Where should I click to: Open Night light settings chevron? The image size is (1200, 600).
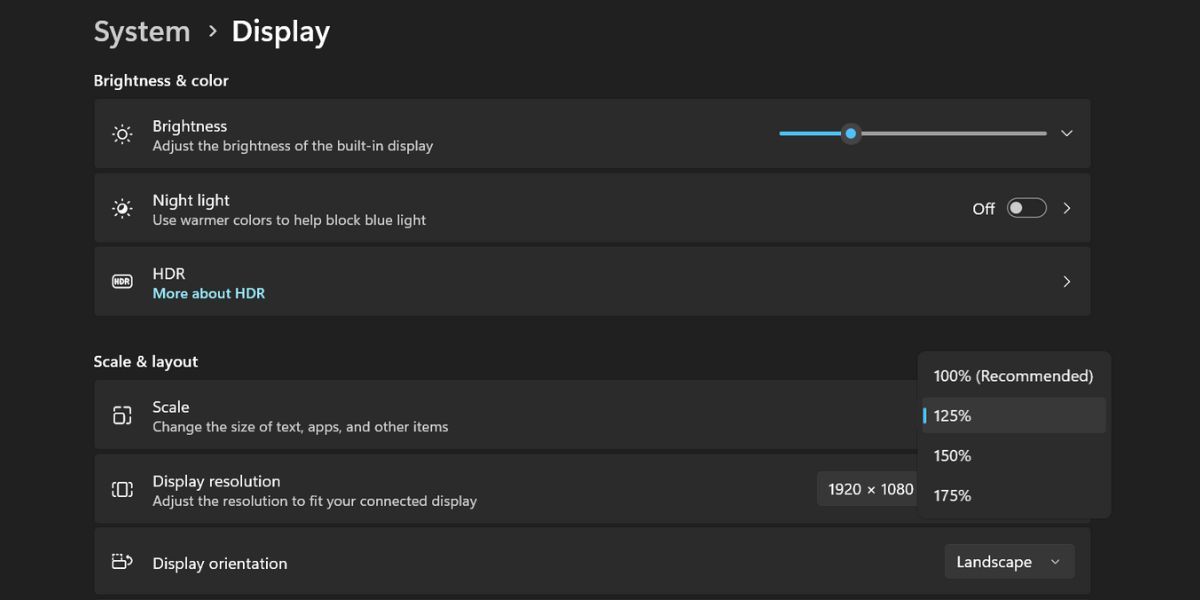pos(1067,208)
